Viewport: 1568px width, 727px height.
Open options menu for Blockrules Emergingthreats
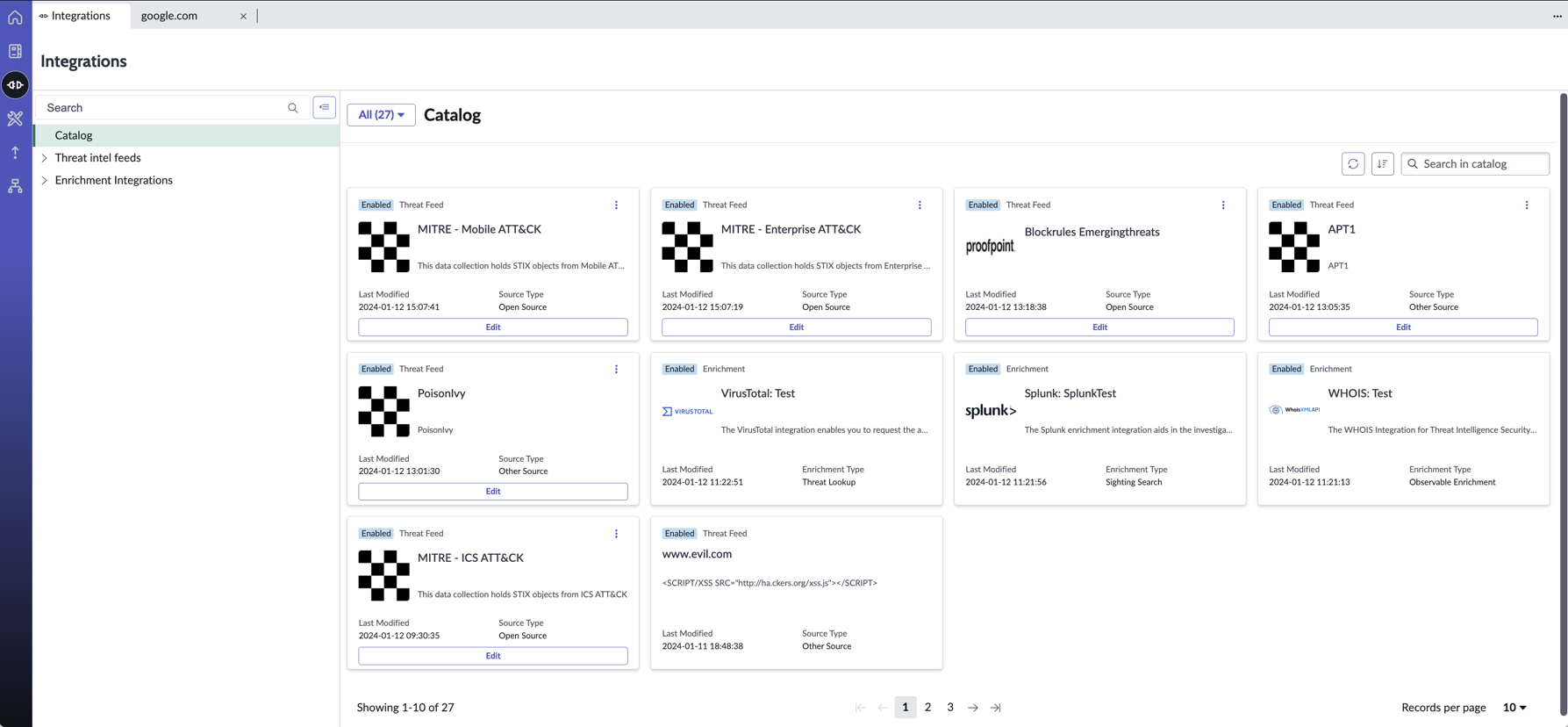(1223, 205)
